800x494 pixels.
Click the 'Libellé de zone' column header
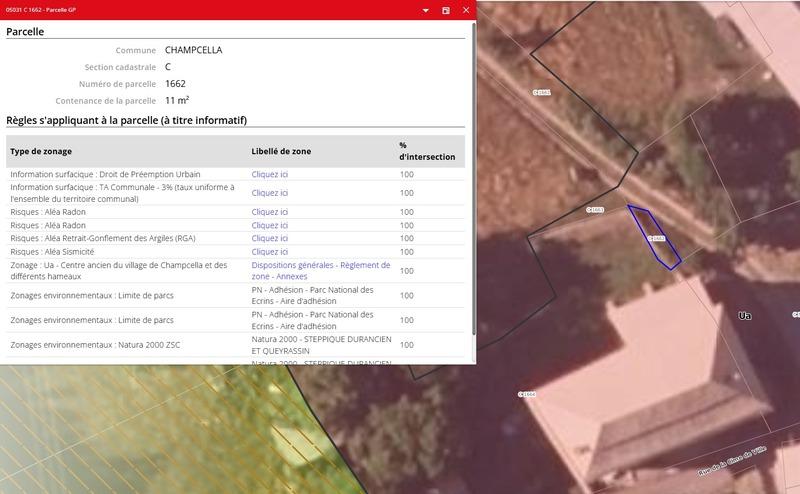coord(281,151)
